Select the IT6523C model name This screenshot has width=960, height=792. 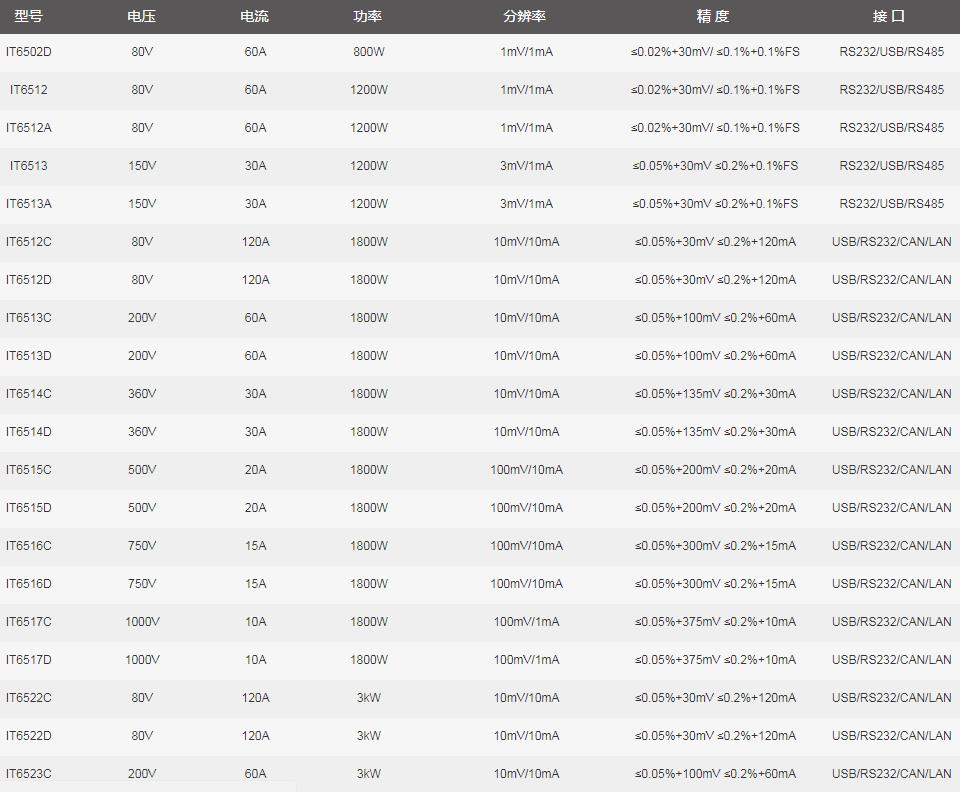pos(29,774)
